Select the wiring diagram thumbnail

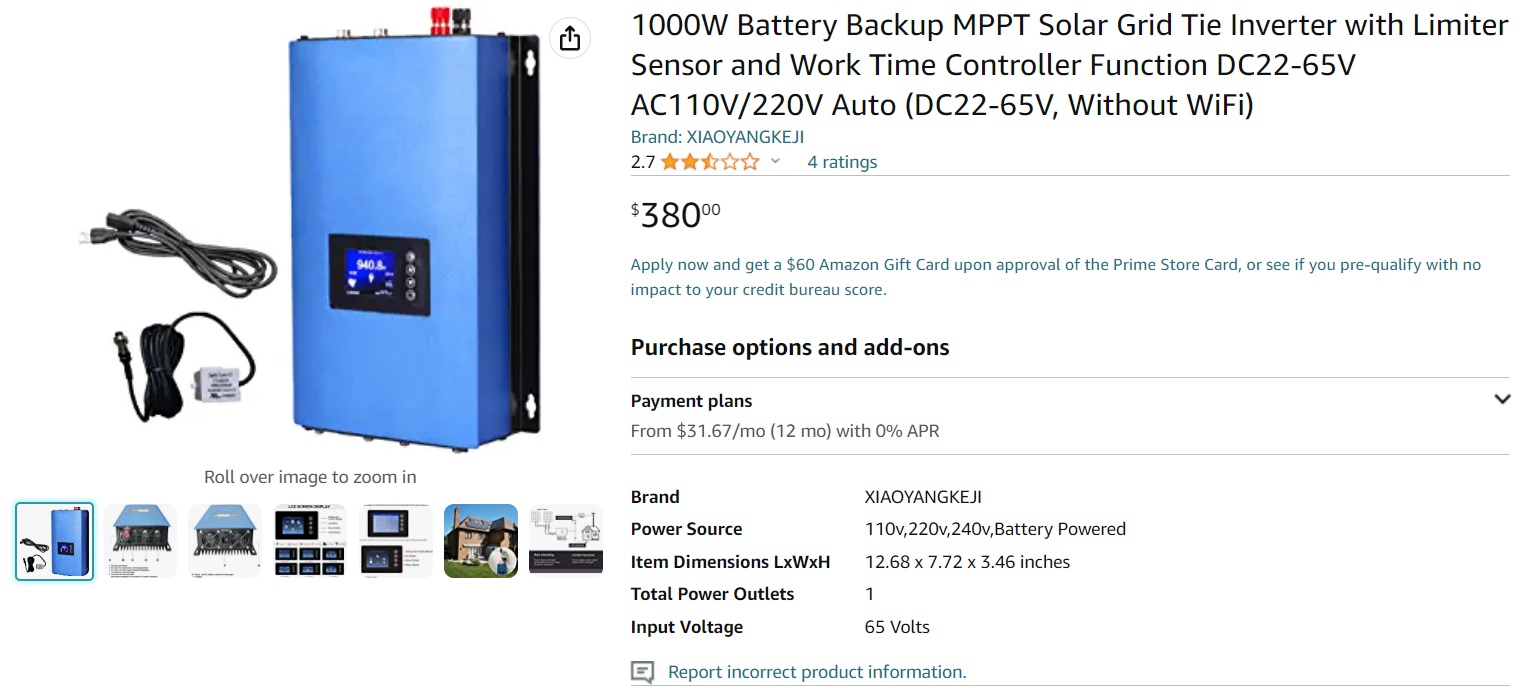pos(565,541)
